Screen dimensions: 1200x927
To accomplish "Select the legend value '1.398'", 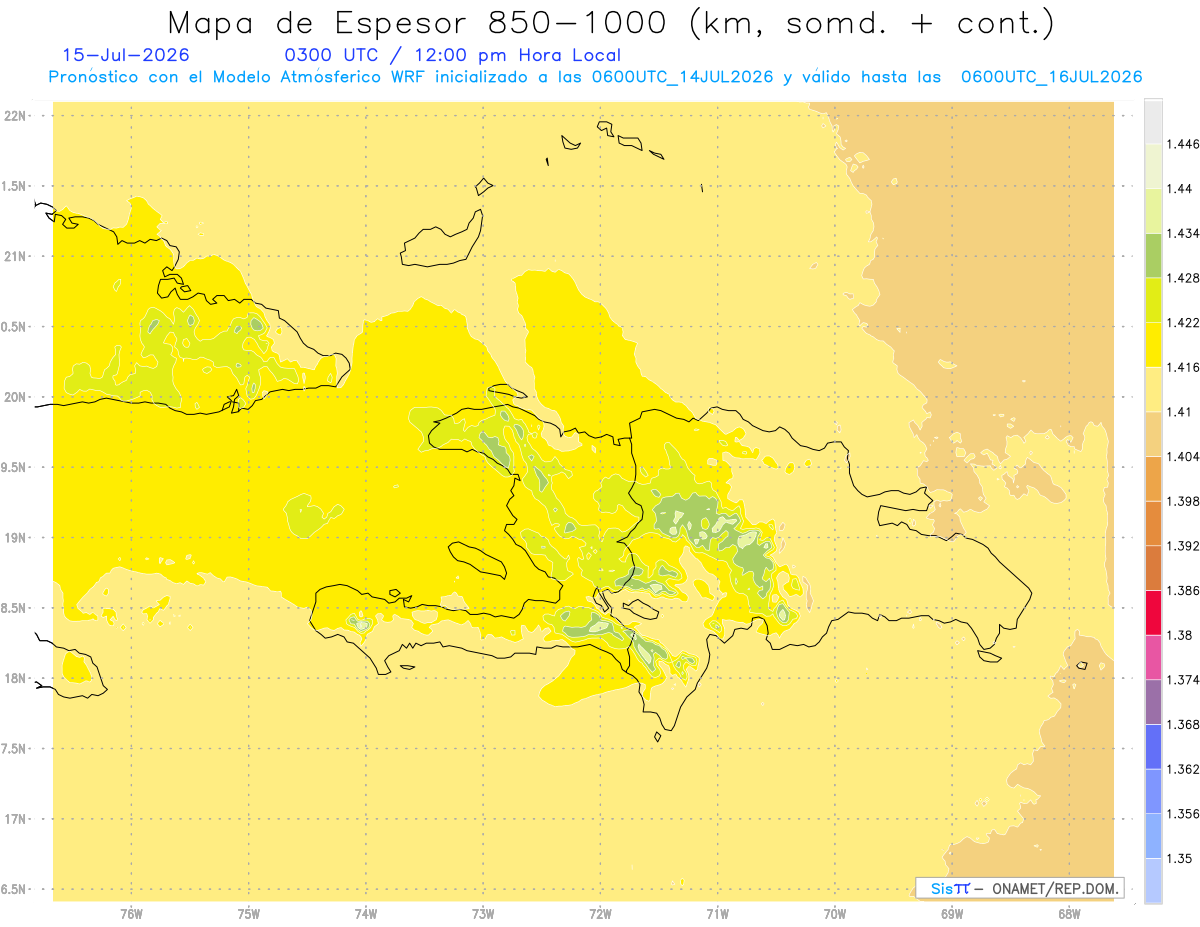I will tap(1182, 501).
